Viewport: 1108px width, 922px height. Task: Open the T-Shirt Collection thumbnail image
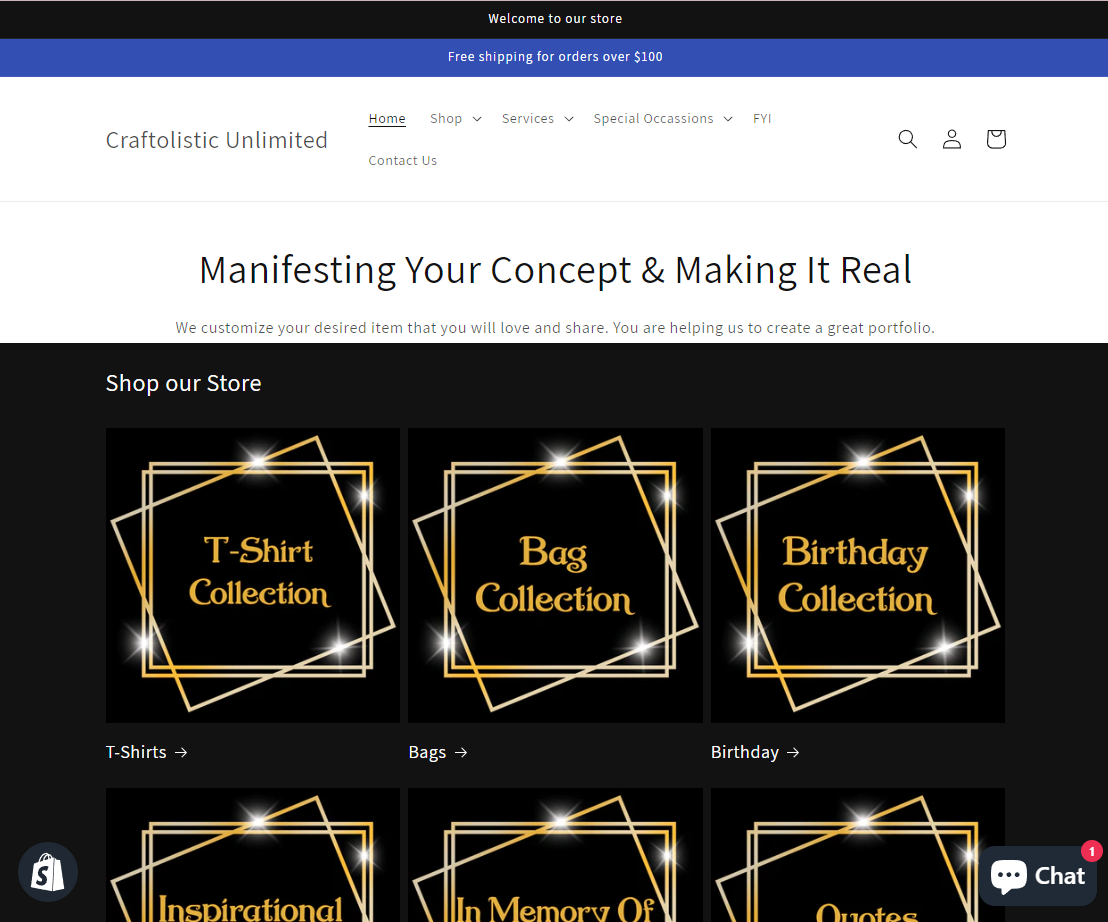[252, 575]
